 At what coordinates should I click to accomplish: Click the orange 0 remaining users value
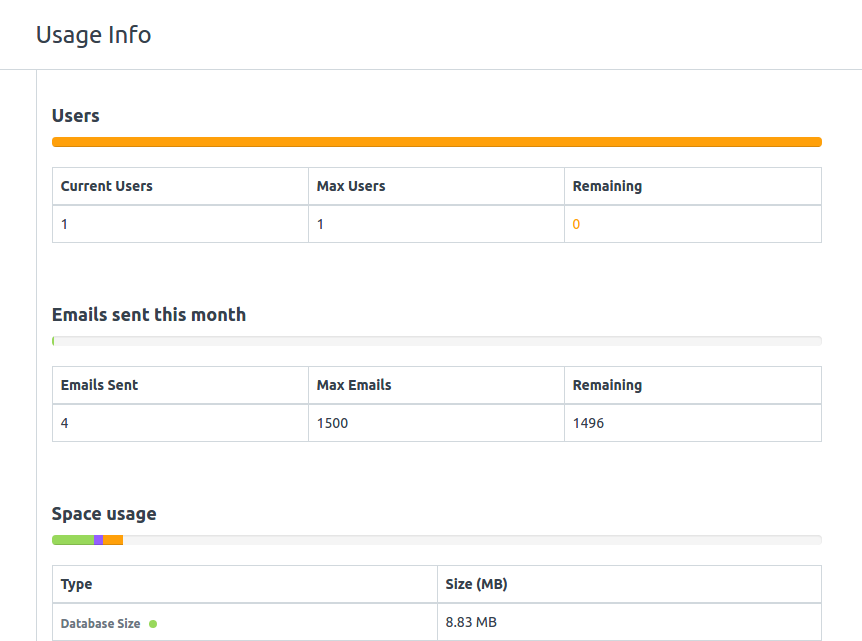[576, 224]
